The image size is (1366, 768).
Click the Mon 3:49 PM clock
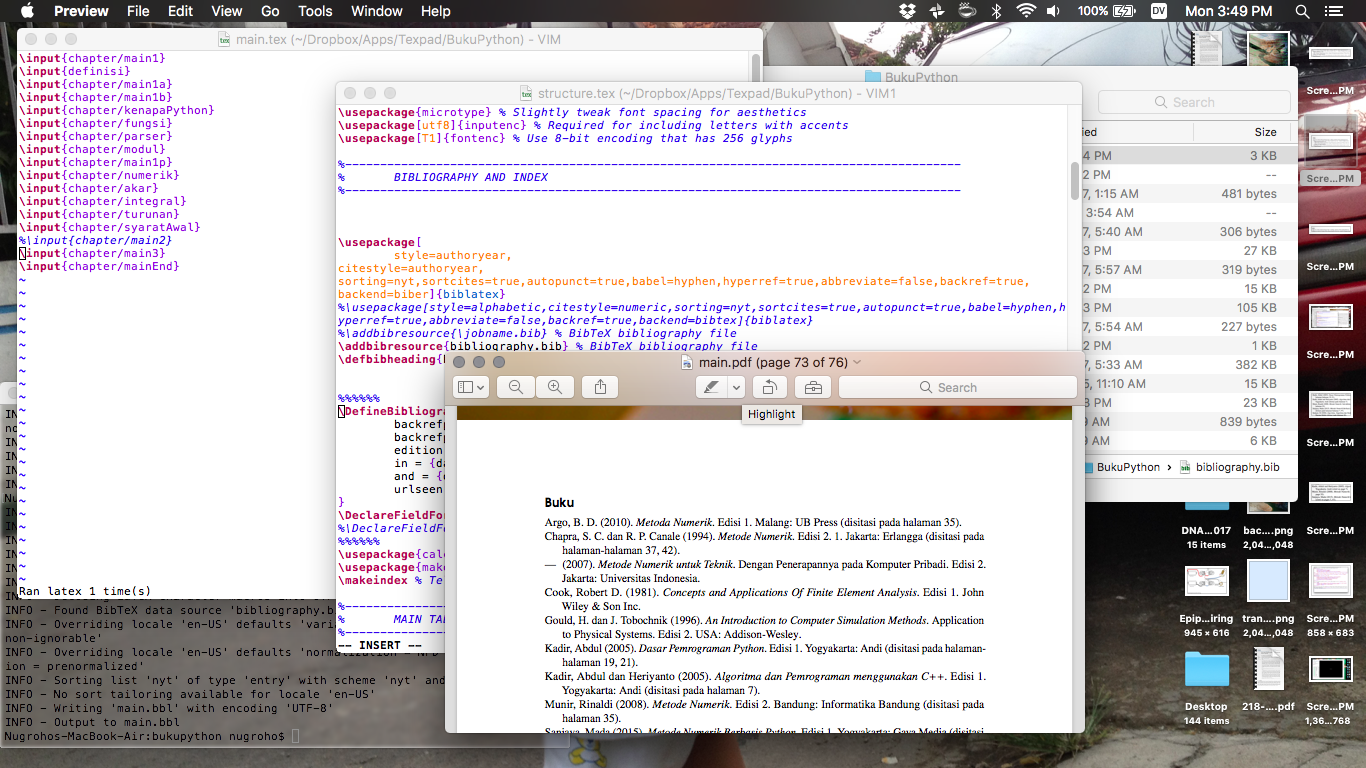(x=1228, y=11)
